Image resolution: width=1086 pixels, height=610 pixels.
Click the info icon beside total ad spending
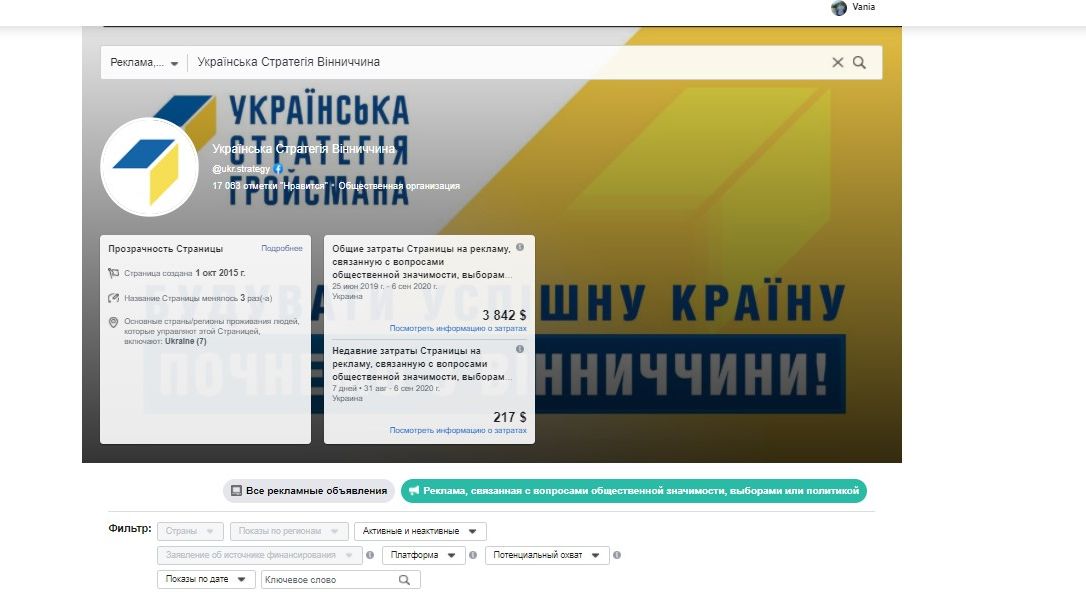pyautogui.click(x=520, y=247)
